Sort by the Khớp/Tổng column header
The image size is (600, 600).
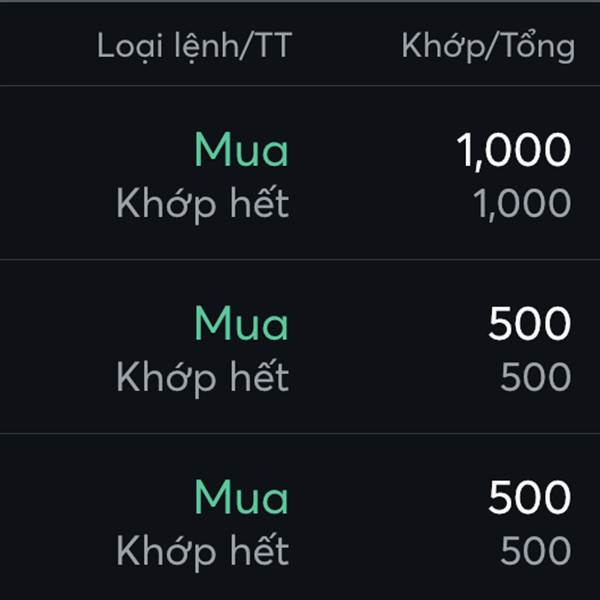point(488,47)
